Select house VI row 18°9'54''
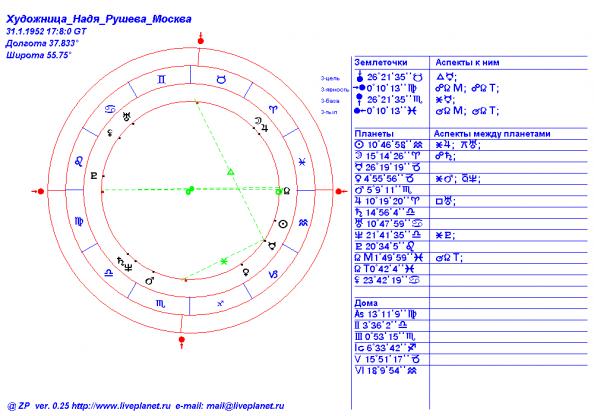The width and height of the screenshot is (594, 416). (x=386, y=371)
